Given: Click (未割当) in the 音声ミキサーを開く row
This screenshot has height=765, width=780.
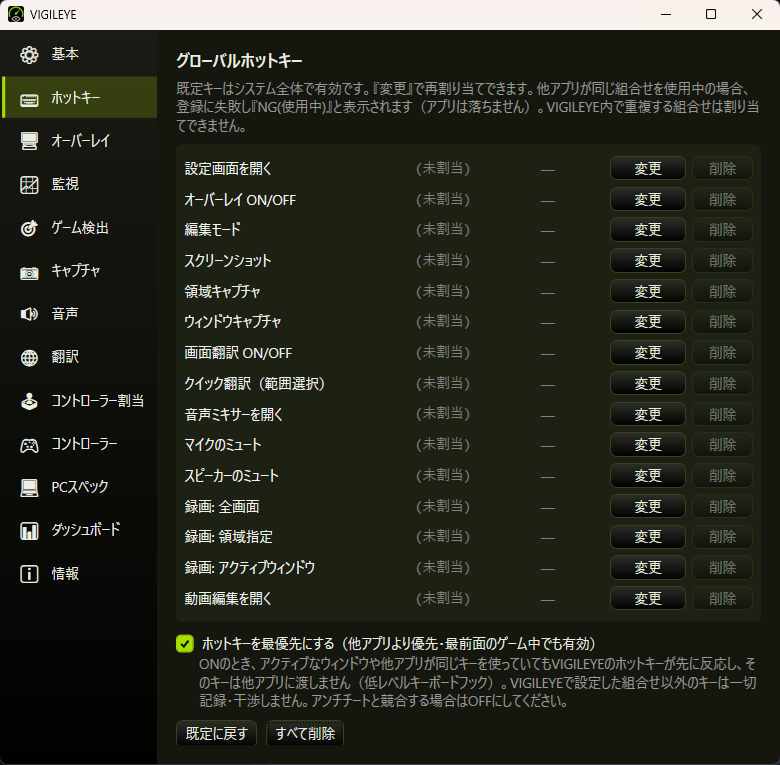Looking at the screenshot, I should 443,414.
